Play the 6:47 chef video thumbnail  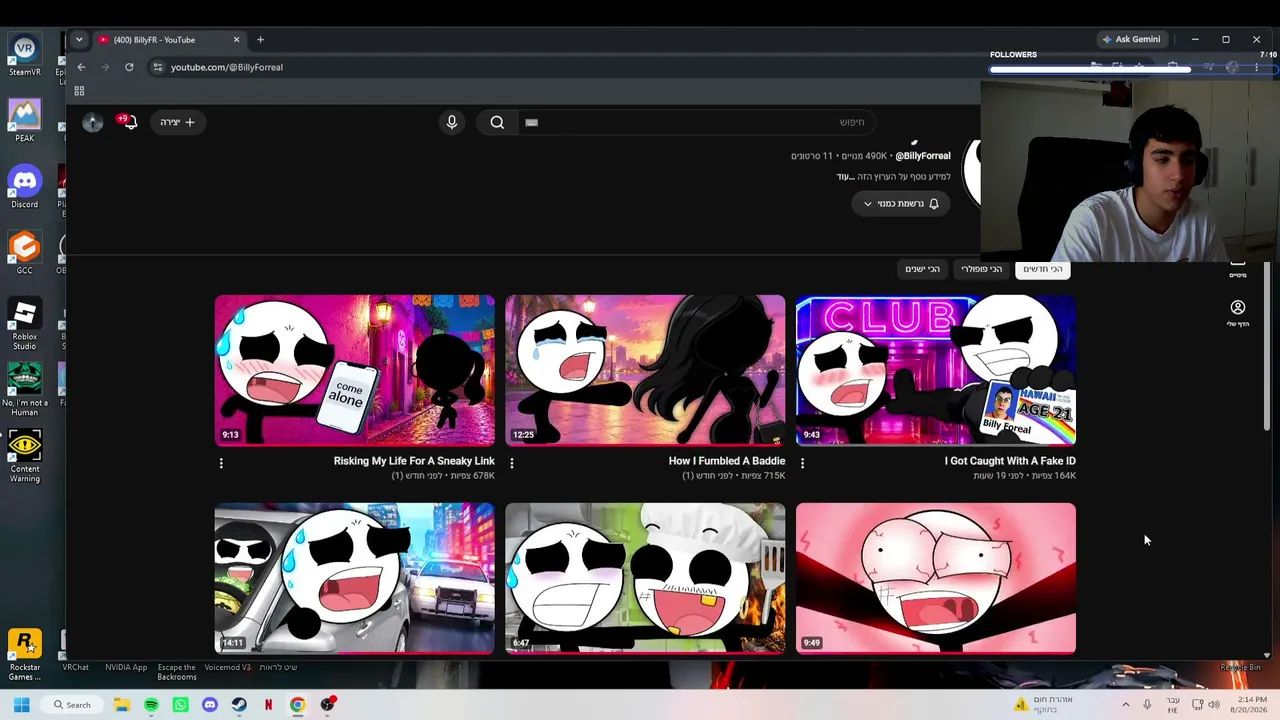(645, 578)
